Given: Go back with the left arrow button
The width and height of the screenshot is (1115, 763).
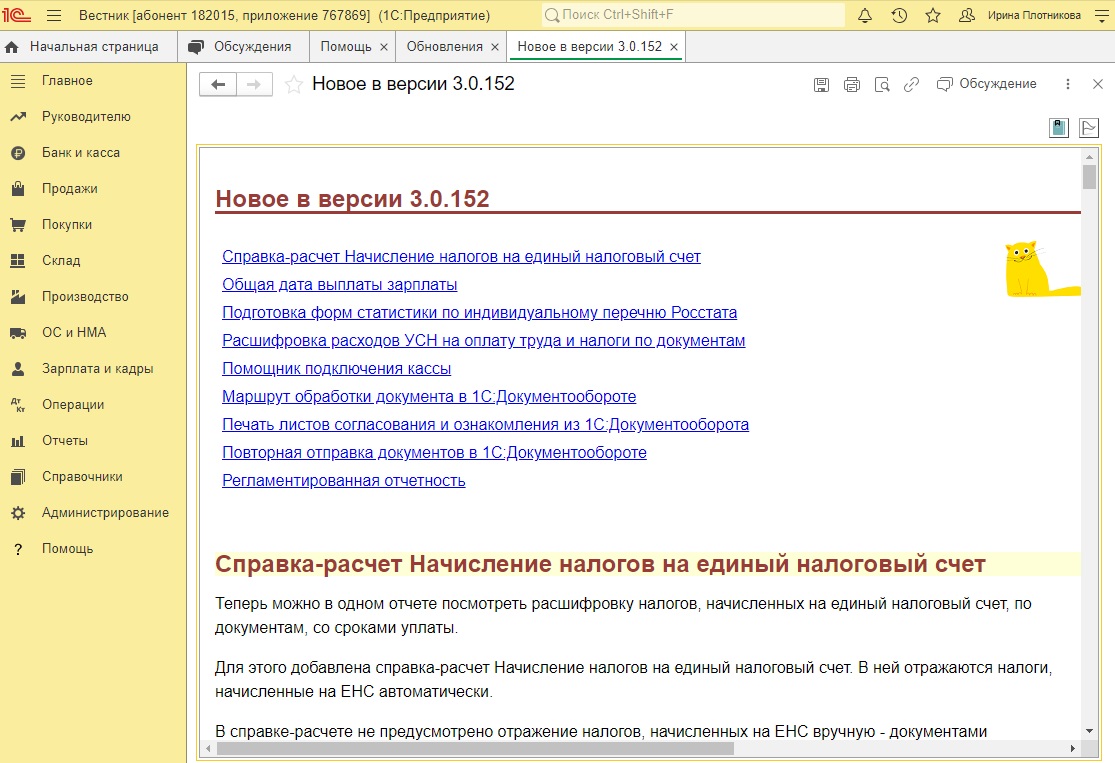Looking at the screenshot, I should pos(218,85).
